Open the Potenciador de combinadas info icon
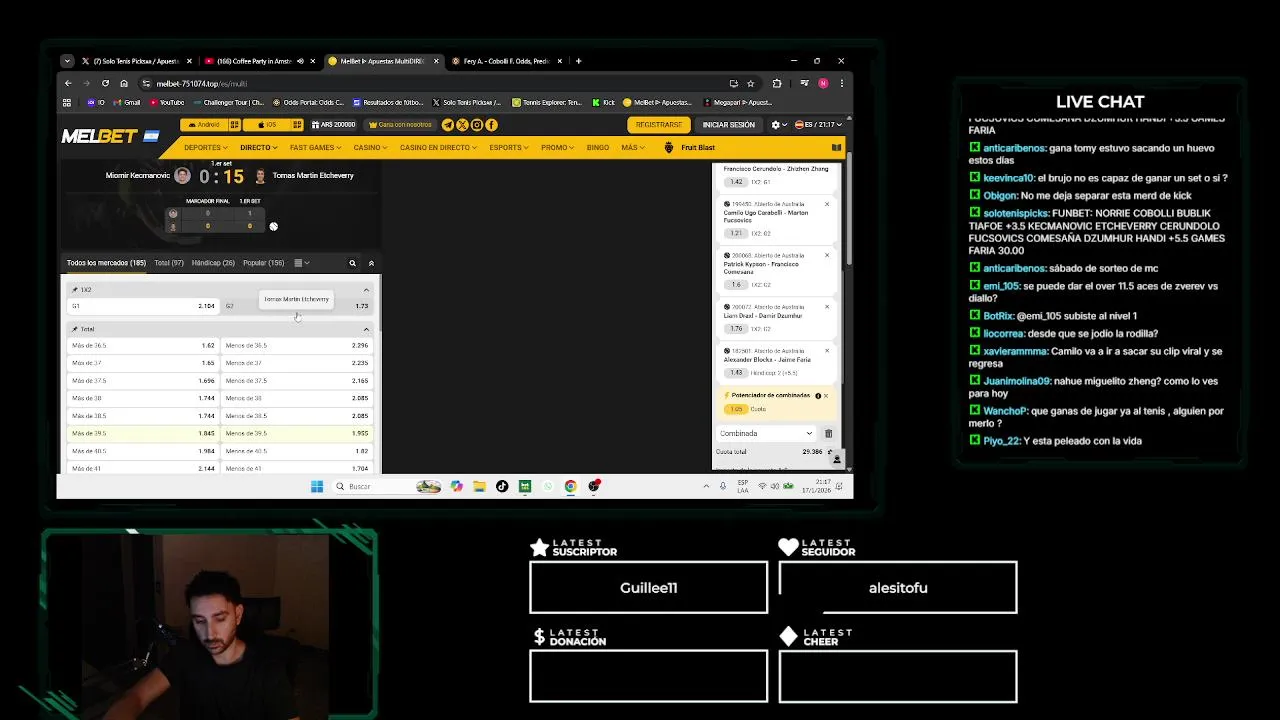The width and height of the screenshot is (1280, 720). [x=818, y=396]
